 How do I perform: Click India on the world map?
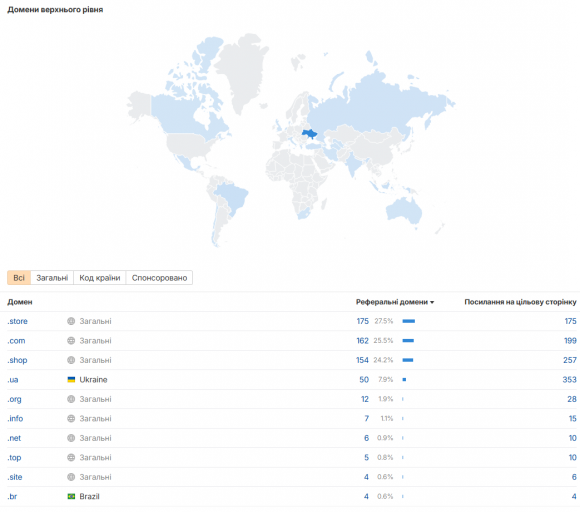tap(353, 163)
